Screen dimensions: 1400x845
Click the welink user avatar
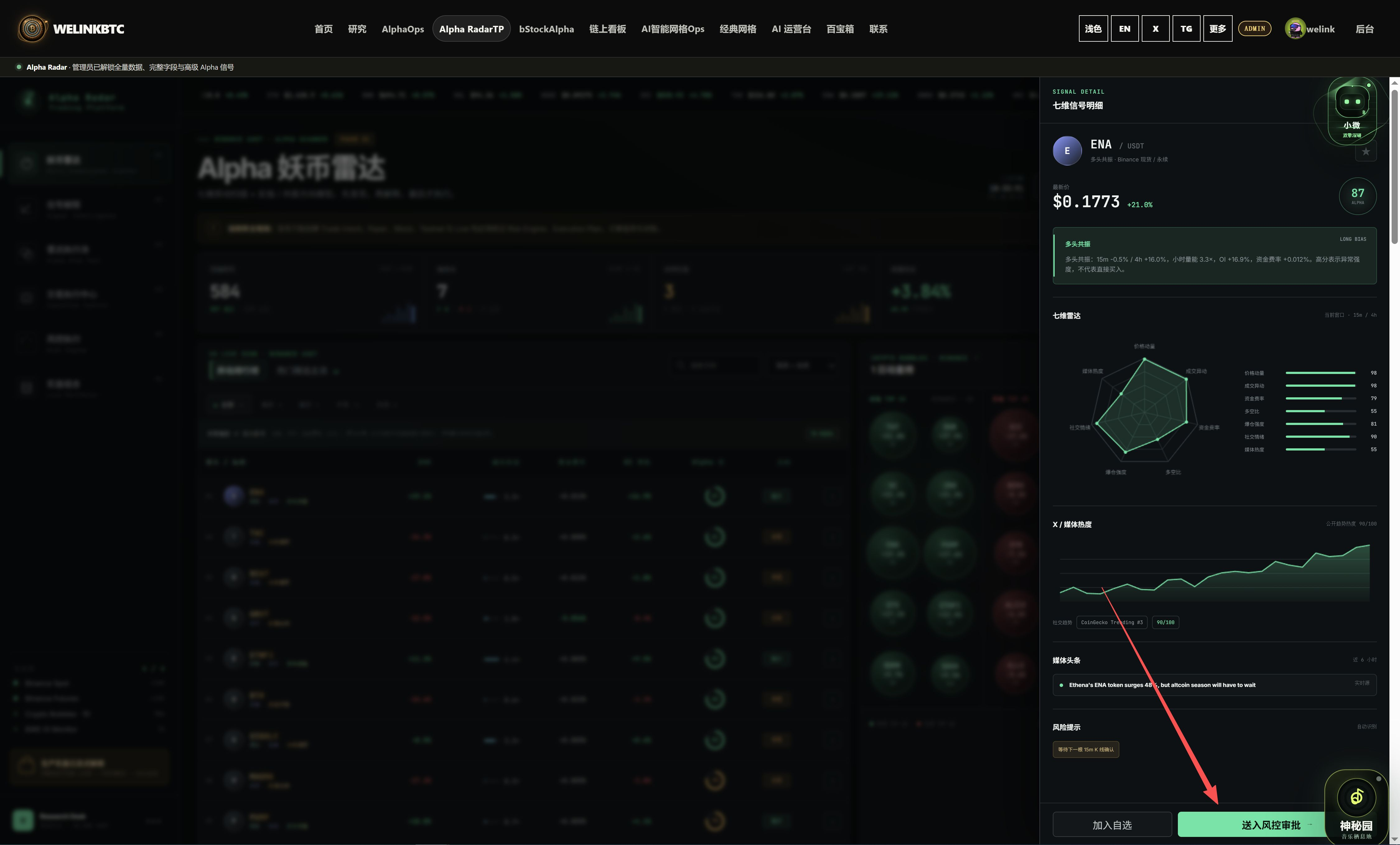(x=1295, y=28)
